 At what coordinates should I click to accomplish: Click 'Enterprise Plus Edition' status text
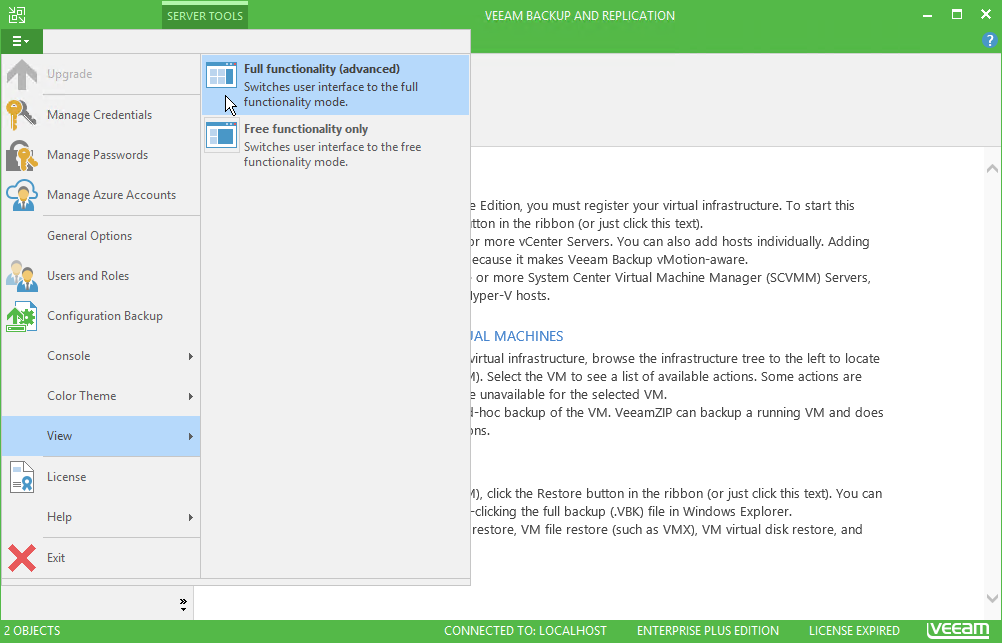click(x=708, y=631)
